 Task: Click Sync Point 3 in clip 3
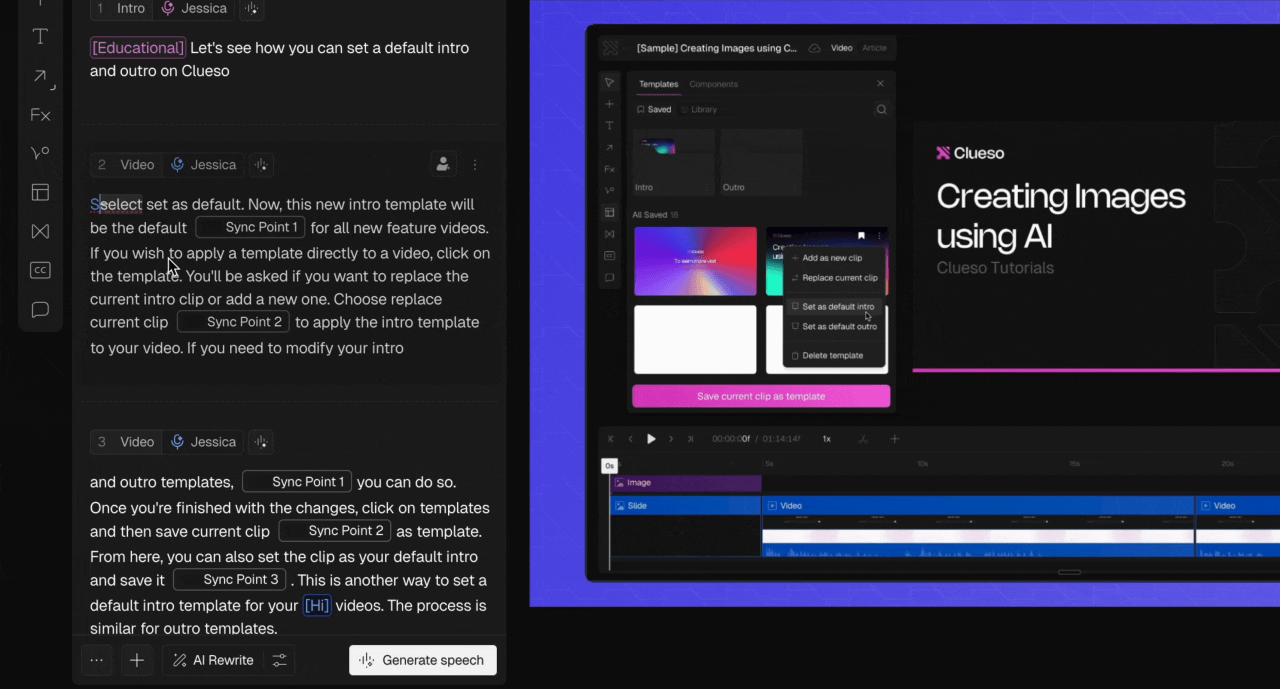click(x=230, y=580)
